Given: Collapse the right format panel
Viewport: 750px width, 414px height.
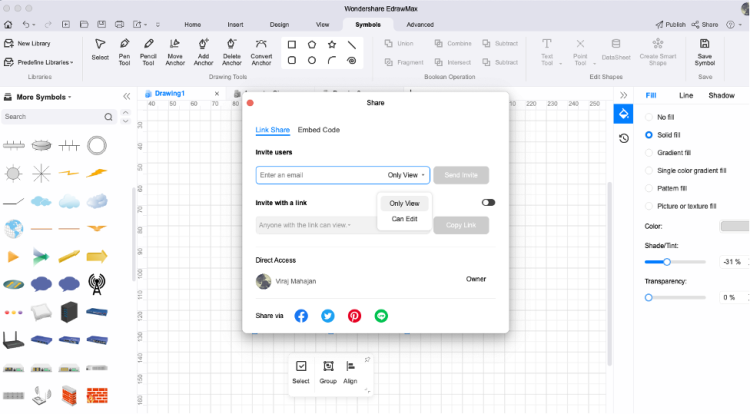Looking at the screenshot, I should tap(623, 95).
